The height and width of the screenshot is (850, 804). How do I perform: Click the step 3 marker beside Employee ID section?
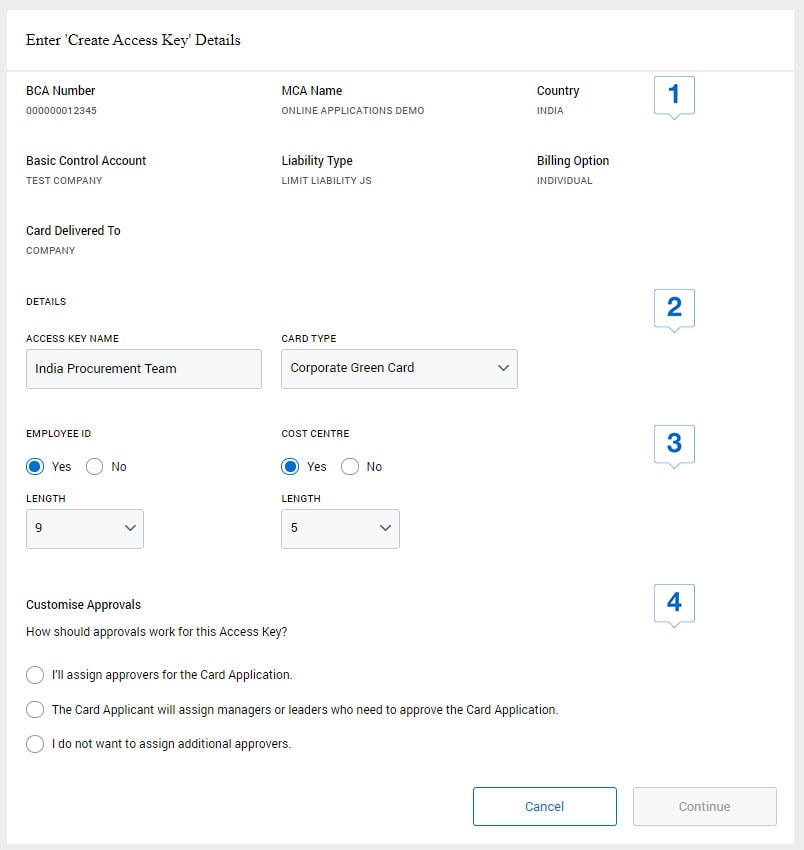tap(673, 444)
